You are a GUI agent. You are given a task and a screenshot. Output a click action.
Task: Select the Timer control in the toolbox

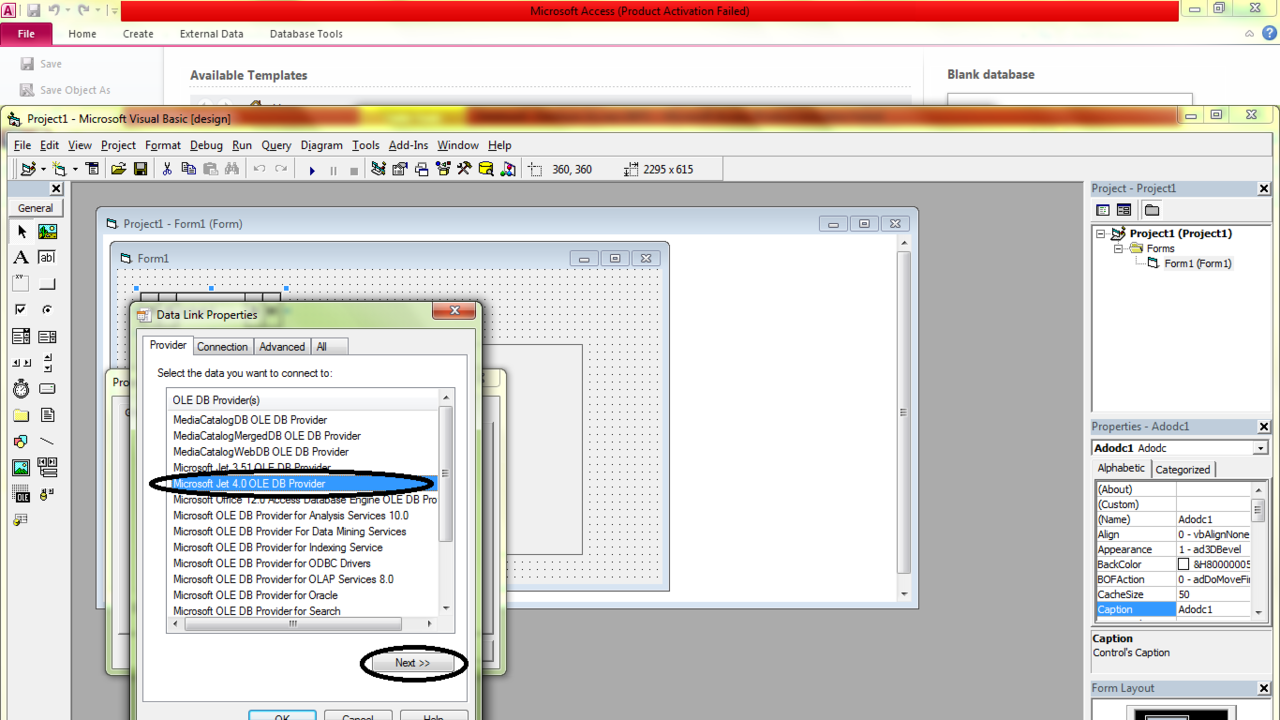21,388
